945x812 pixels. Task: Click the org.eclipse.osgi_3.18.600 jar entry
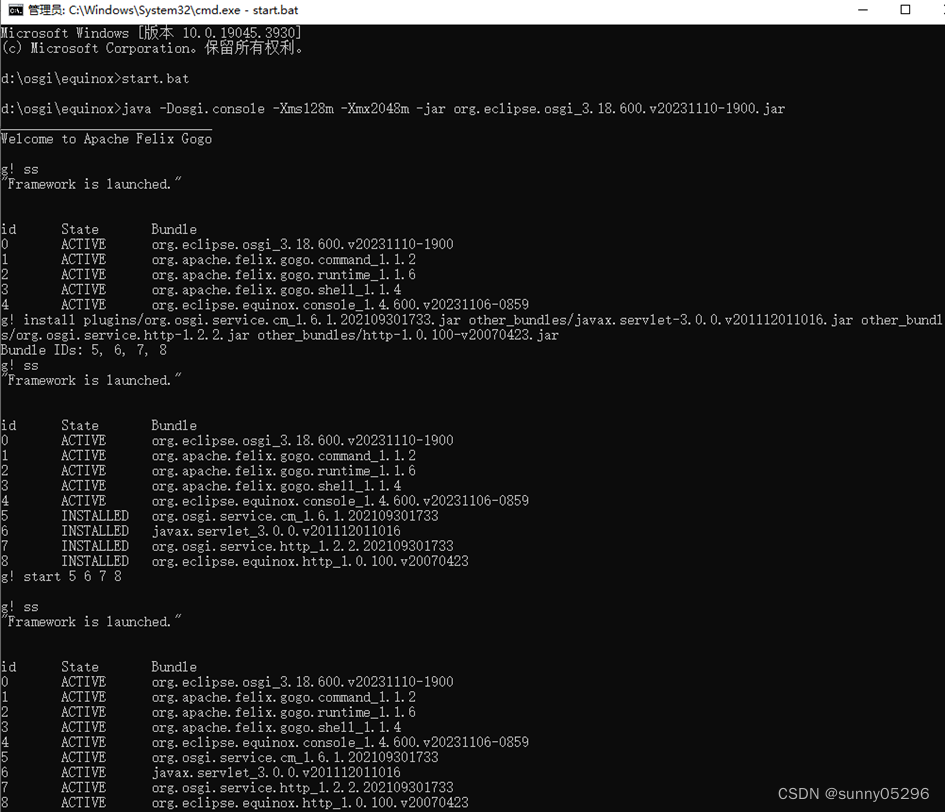pos(300,243)
